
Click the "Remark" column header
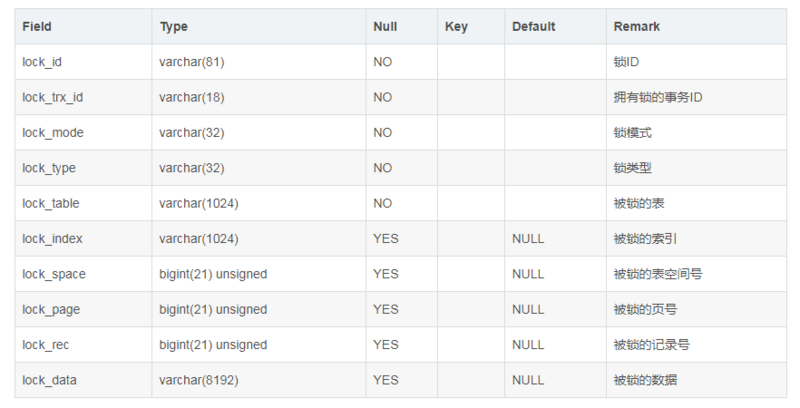click(636, 27)
